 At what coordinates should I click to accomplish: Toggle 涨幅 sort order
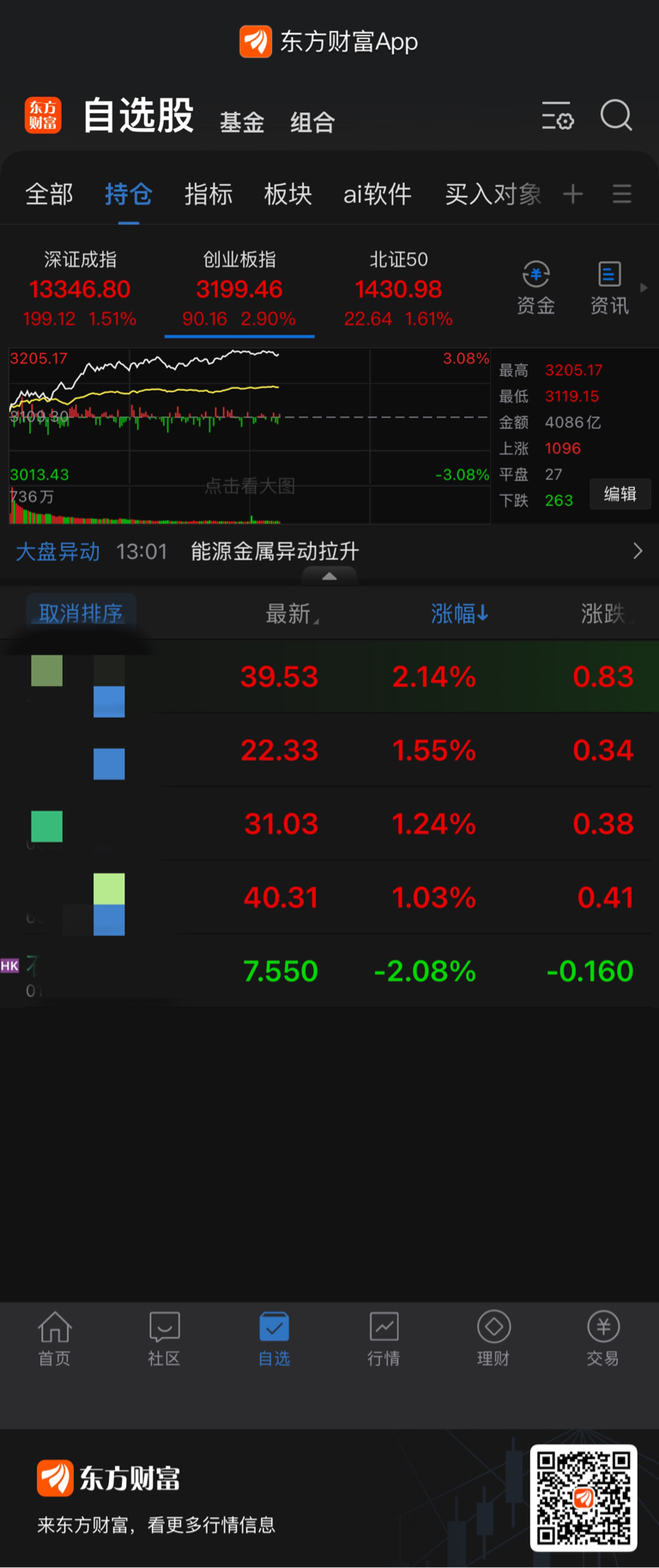coord(459,613)
